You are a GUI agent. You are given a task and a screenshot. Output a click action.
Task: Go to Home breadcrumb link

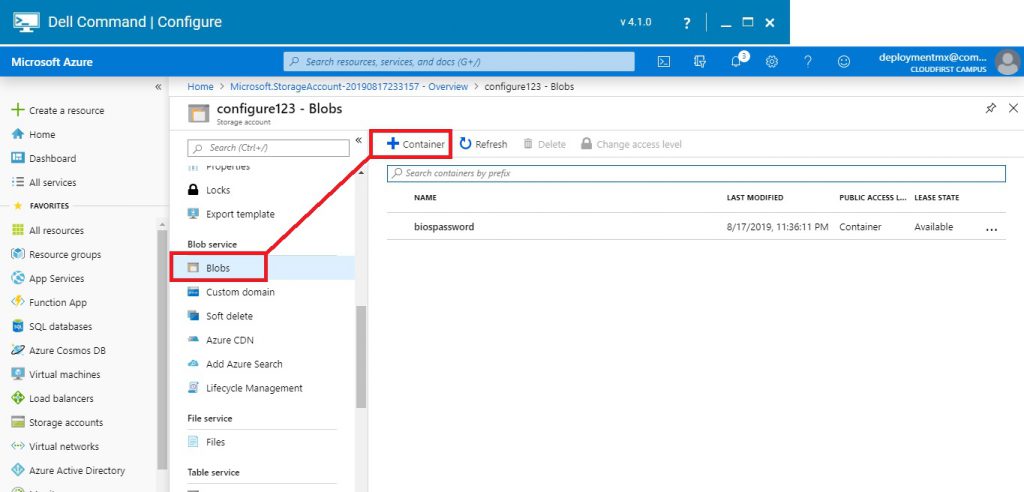point(200,87)
